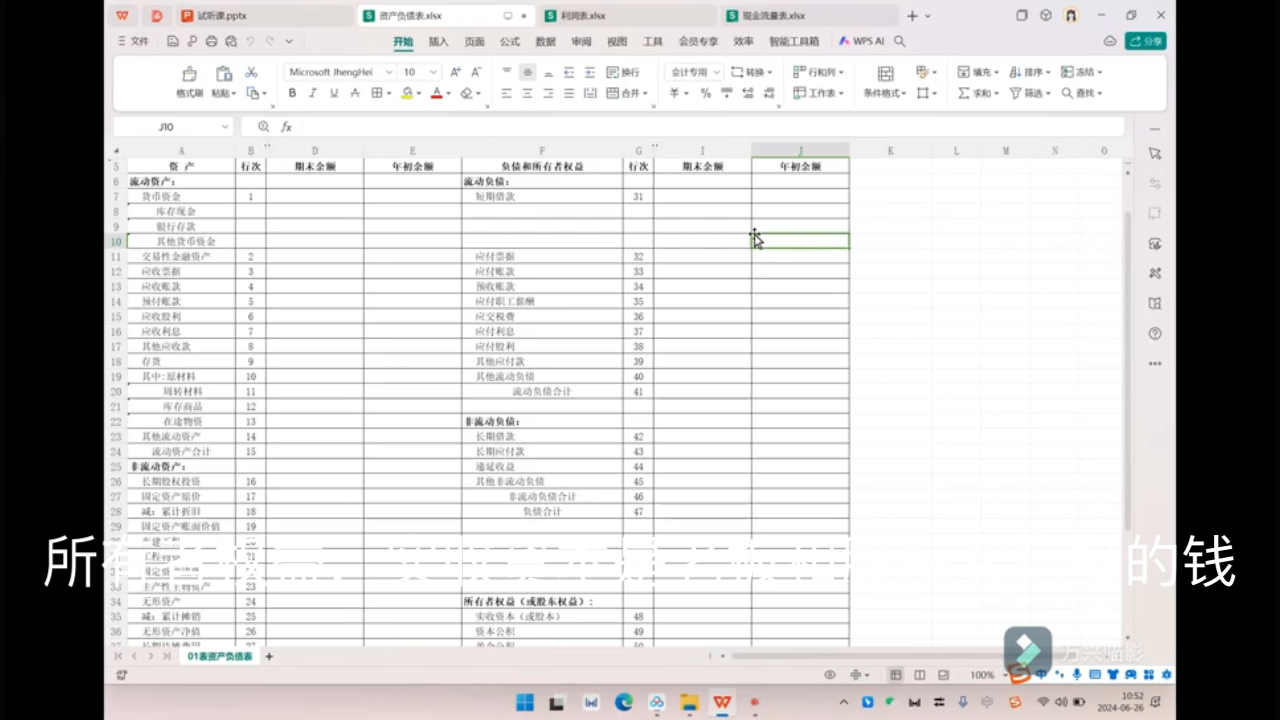This screenshot has height=720, width=1280.
Task: Click the ribbon search magnifier icon
Action: coord(900,42)
